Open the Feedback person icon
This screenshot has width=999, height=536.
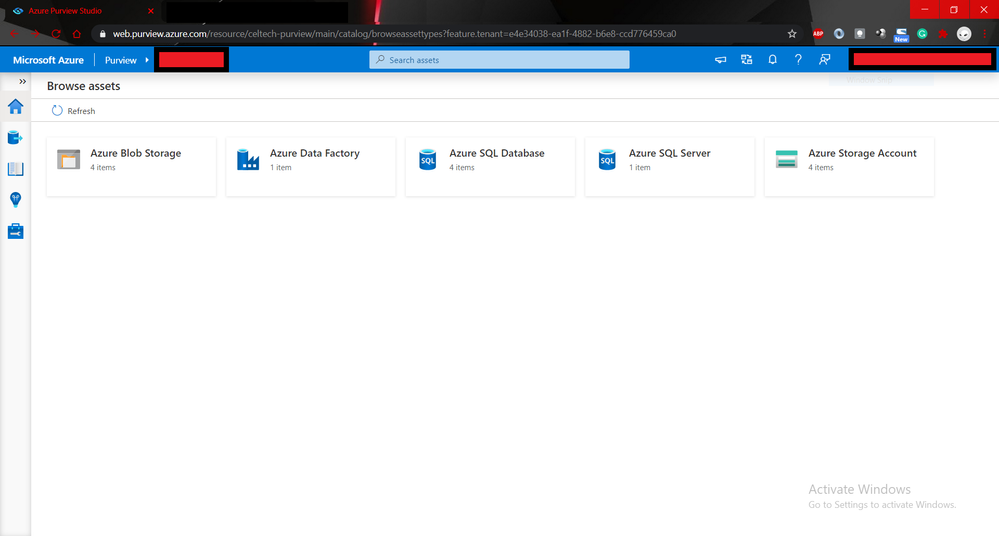(824, 60)
